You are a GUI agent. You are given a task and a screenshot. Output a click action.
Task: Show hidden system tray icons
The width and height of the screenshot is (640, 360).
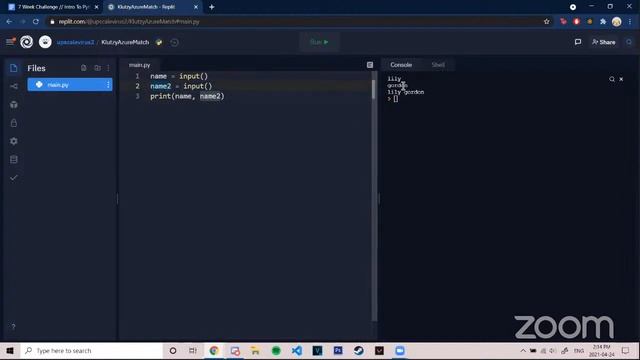(x=523, y=351)
